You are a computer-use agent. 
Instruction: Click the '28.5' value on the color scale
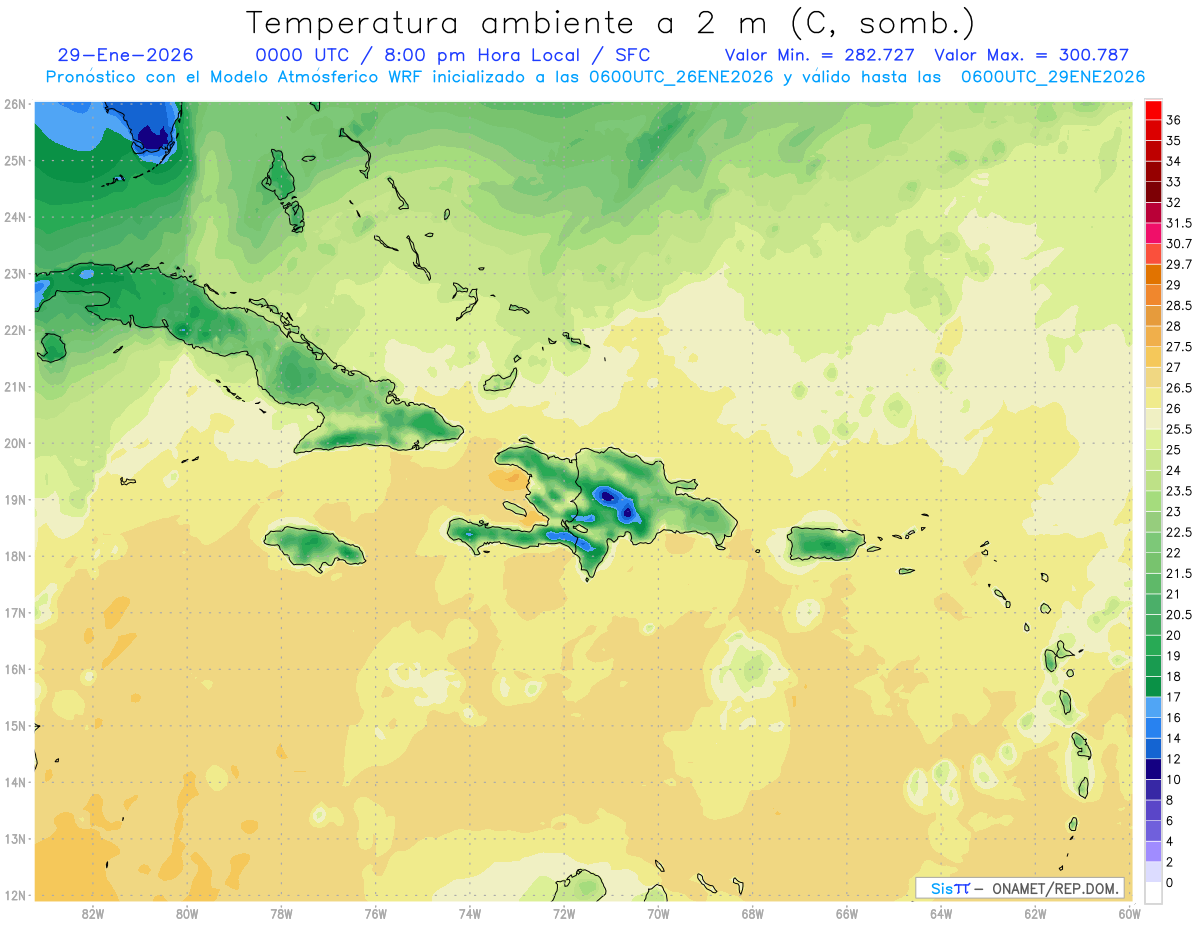1179,306
